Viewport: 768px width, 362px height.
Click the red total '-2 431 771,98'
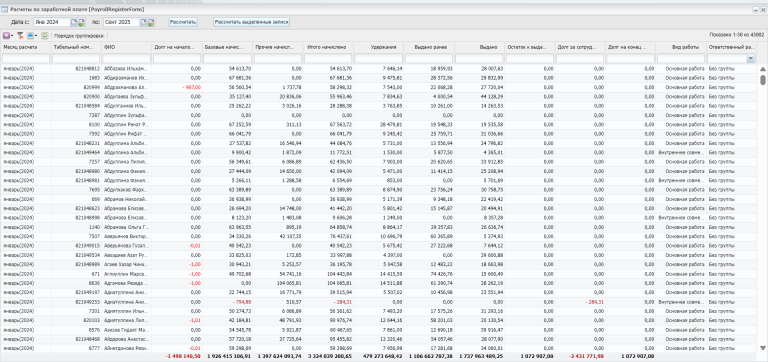click(586, 357)
